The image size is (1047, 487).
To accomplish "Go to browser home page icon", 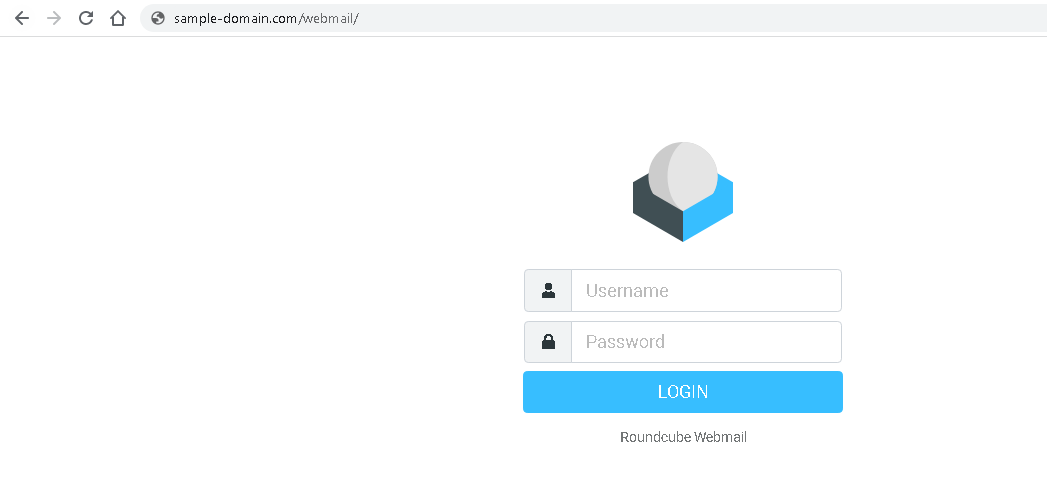I will (x=118, y=18).
